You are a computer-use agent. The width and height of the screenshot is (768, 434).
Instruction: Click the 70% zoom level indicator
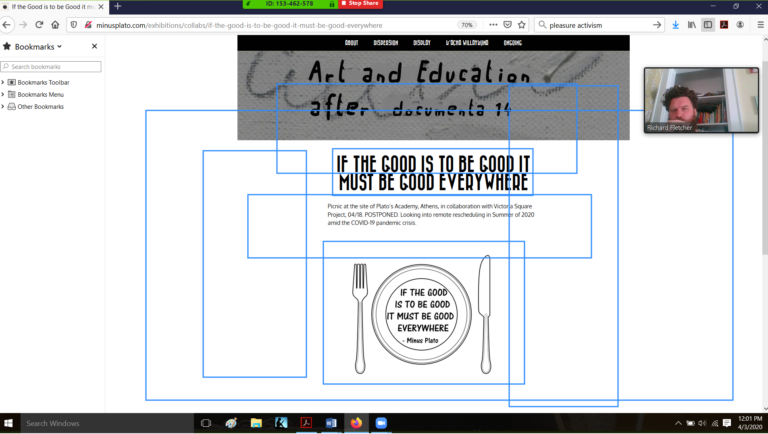pos(466,24)
